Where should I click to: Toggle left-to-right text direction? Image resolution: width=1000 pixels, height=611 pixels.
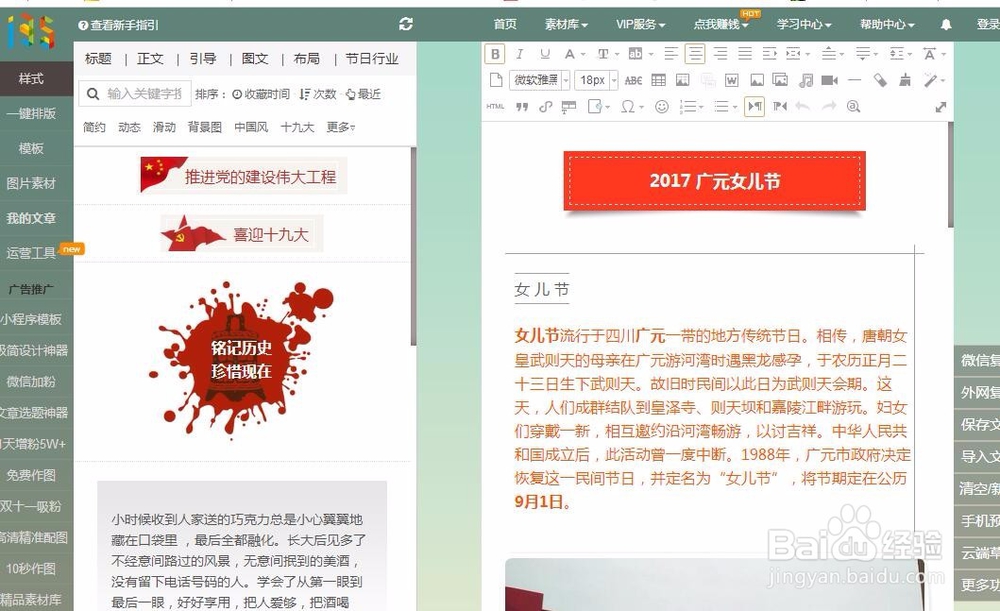tap(754, 107)
